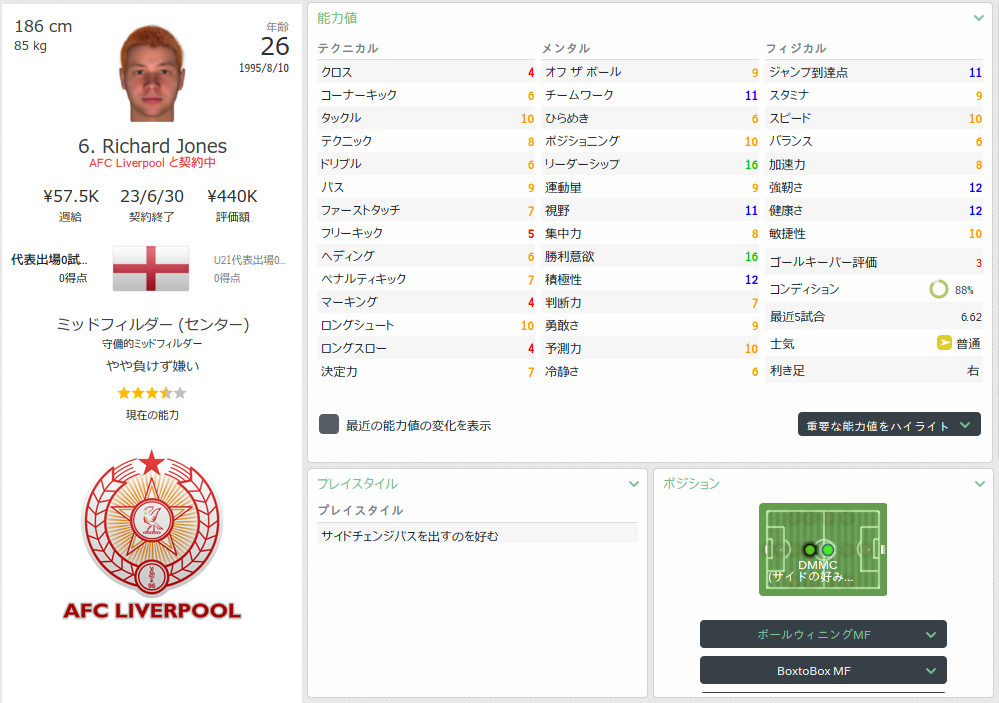Enable 最近の能力値の変化を表示 checkbox

click(x=329, y=424)
